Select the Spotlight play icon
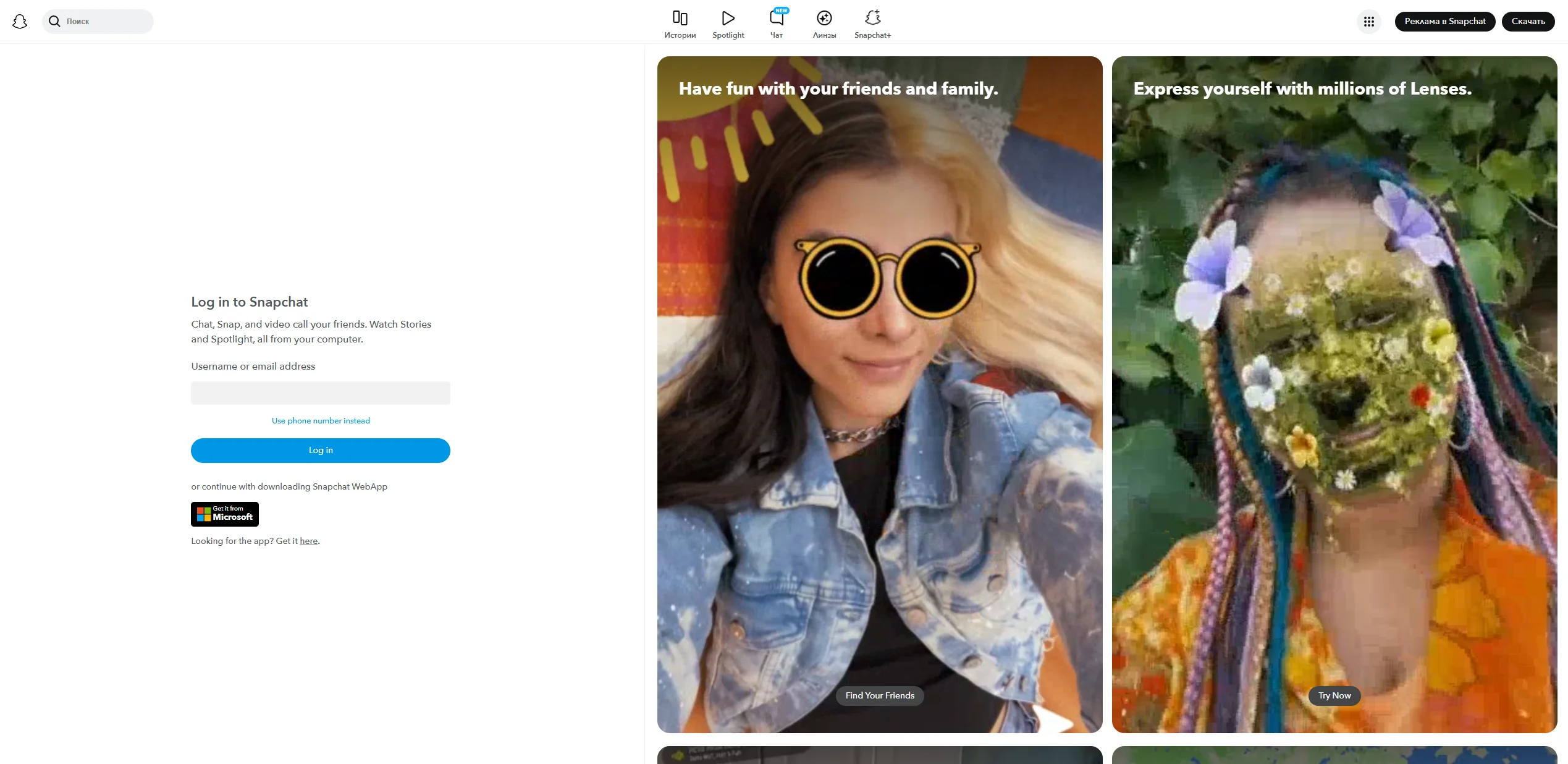 pos(727,17)
